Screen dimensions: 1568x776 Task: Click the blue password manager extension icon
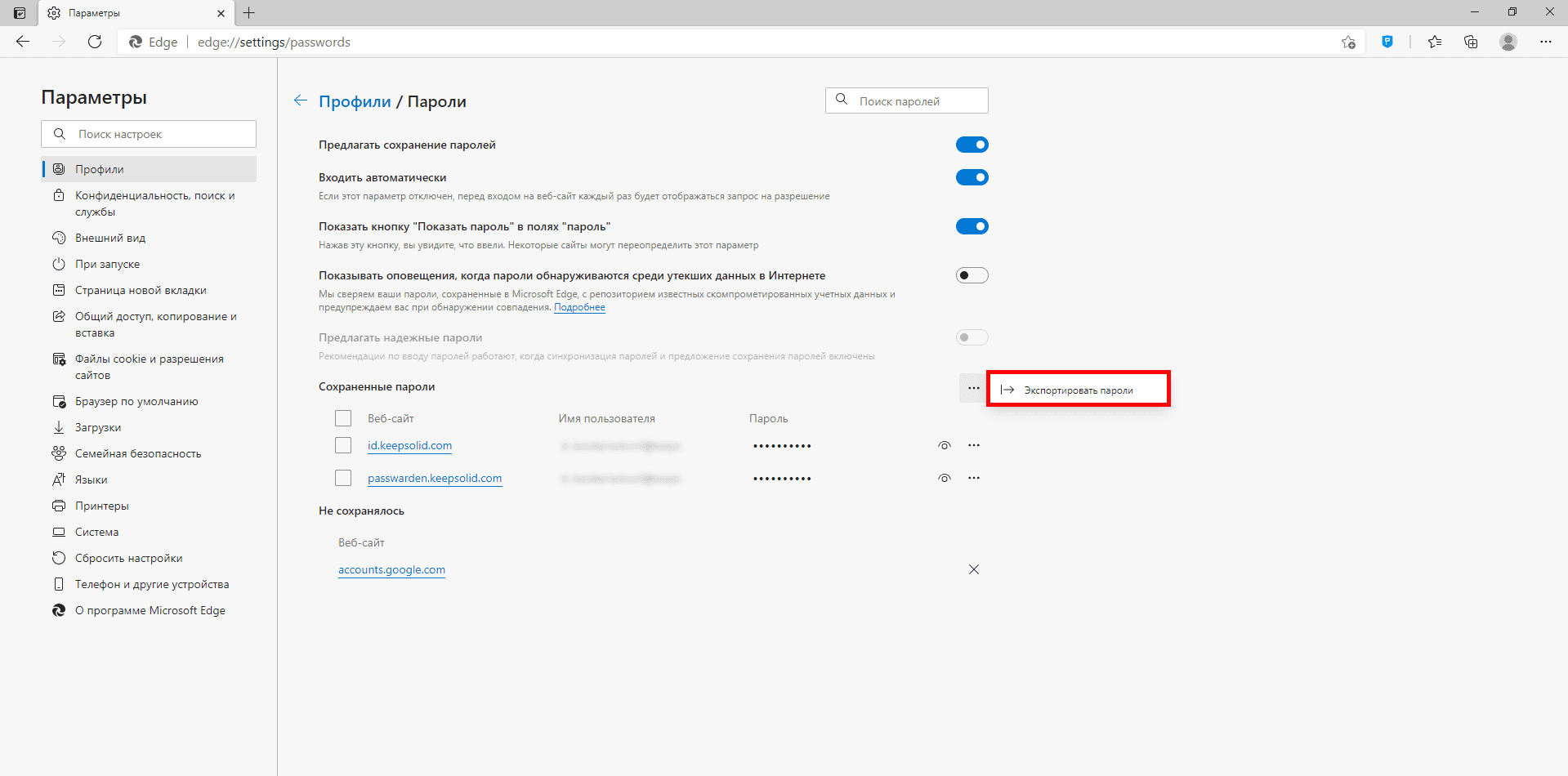pyautogui.click(x=1387, y=42)
